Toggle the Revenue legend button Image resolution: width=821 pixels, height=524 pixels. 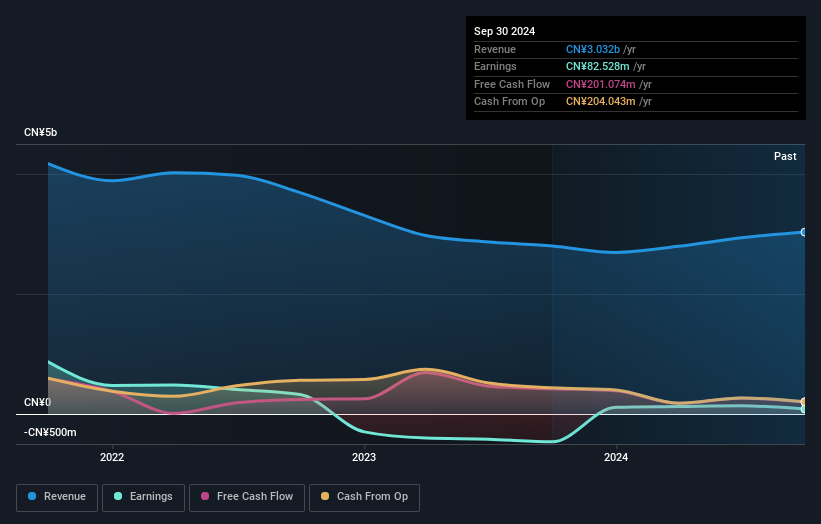click(57, 497)
